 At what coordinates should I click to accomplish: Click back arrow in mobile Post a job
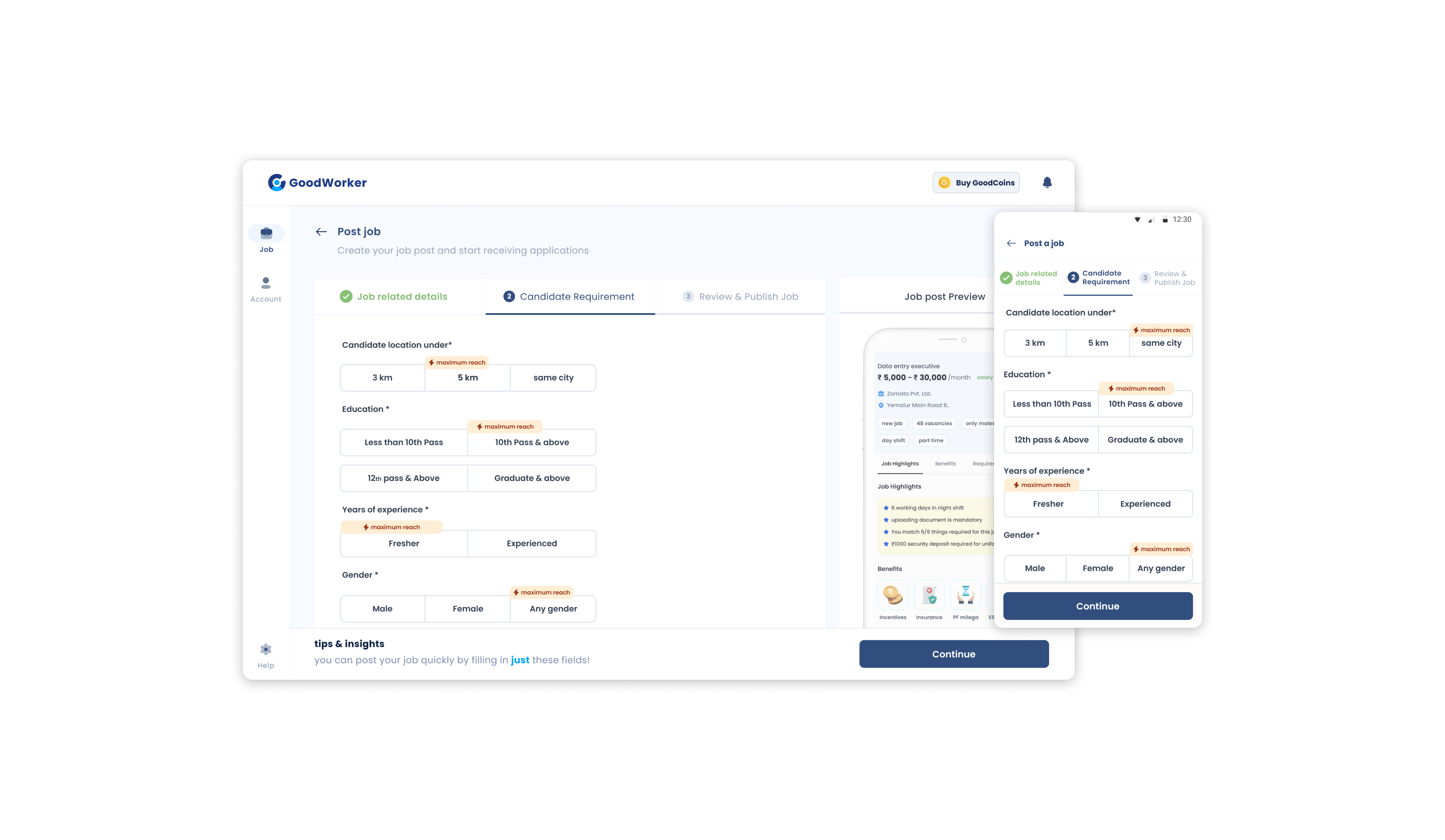(x=1011, y=243)
